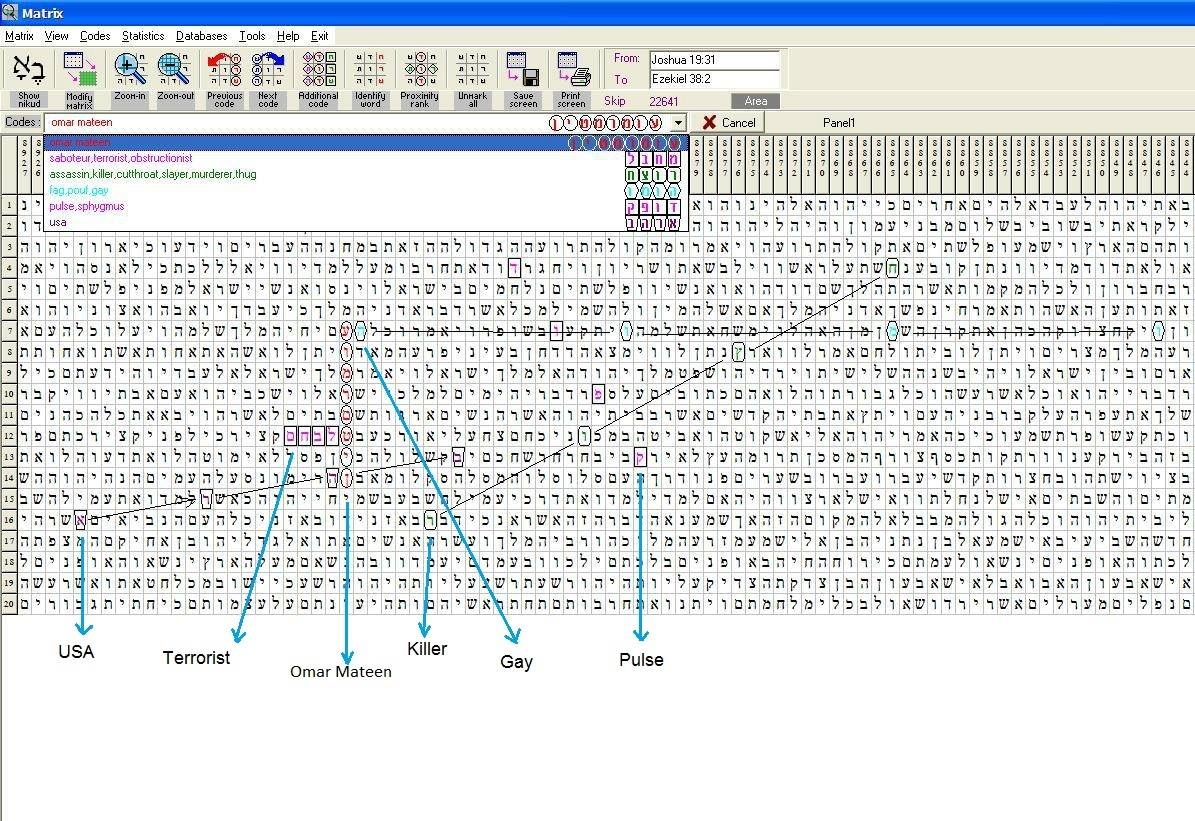Open the Codes menu
The height and width of the screenshot is (821, 1195).
pyautogui.click(x=95, y=36)
